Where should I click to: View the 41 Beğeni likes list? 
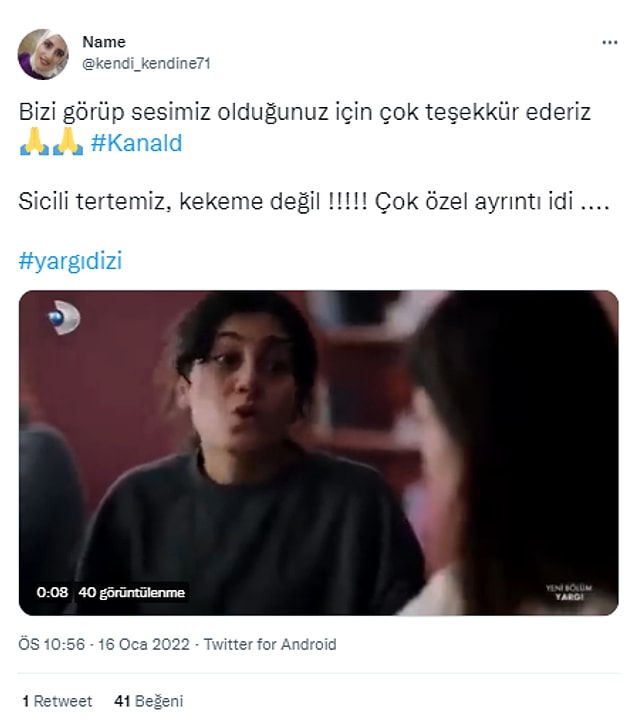click(x=149, y=701)
